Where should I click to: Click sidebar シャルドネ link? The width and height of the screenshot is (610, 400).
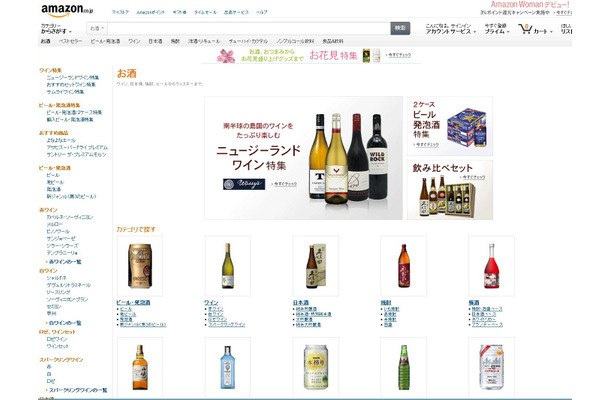tap(56, 278)
